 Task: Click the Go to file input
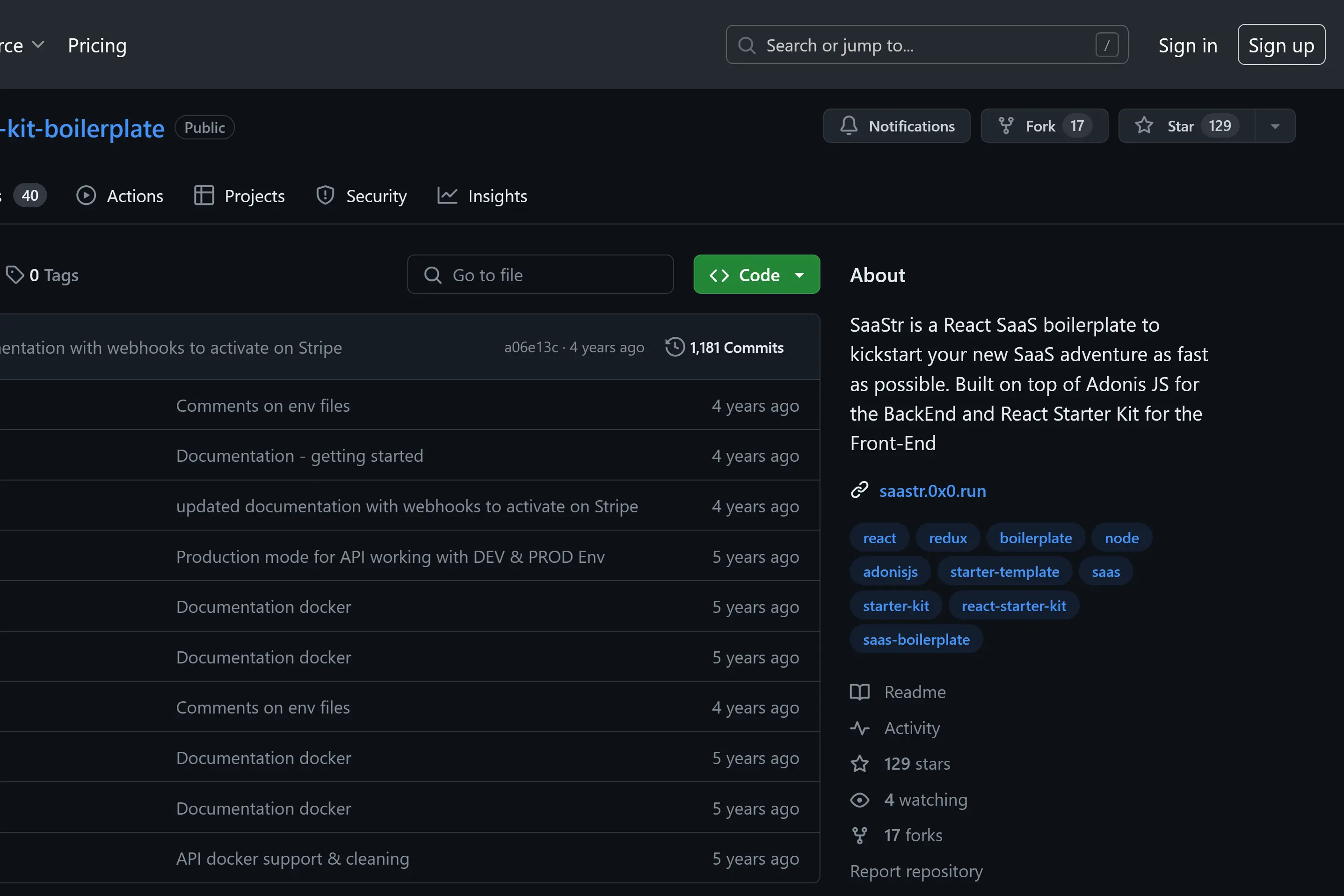click(x=540, y=275)
